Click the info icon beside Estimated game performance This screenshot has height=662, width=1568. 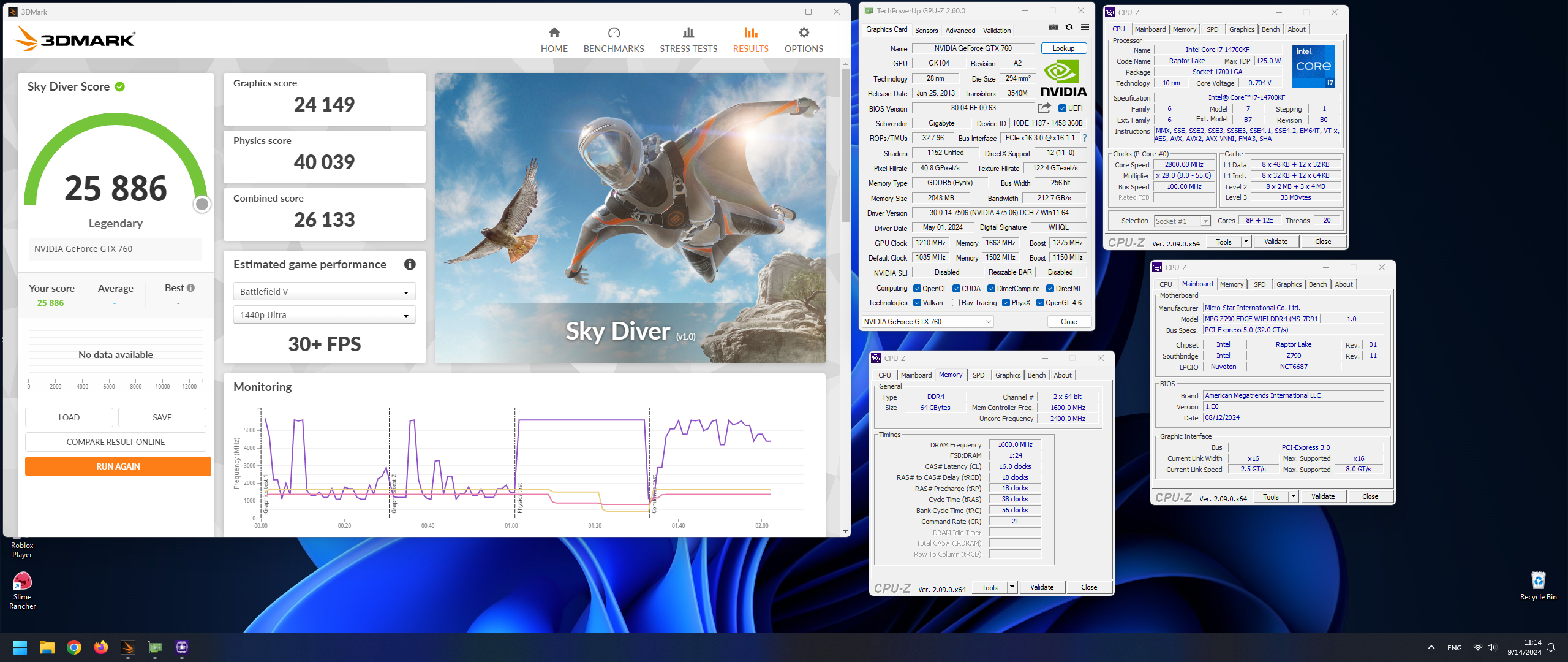pyautogui.click(x=410, y=264)
